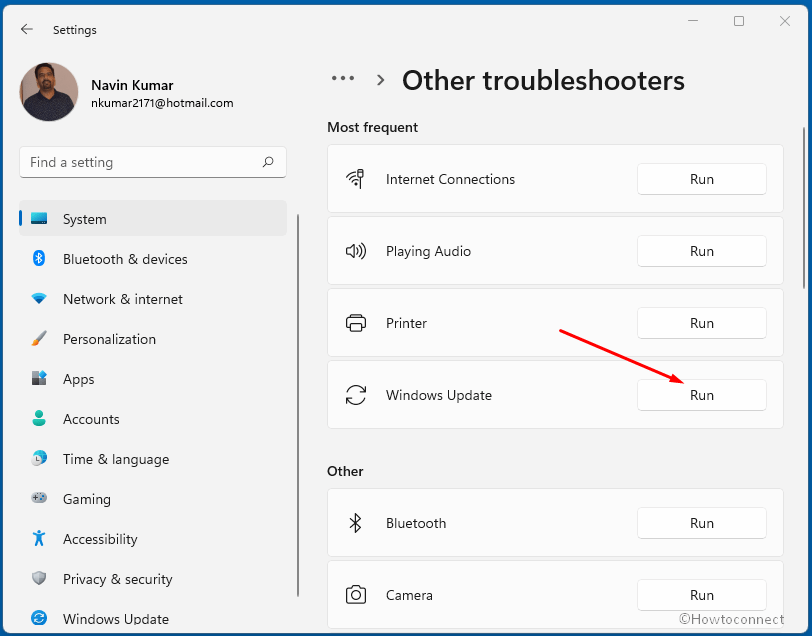
Task: Click the Windows Update troubleshooter refresh icon
Action: [356, 395]
